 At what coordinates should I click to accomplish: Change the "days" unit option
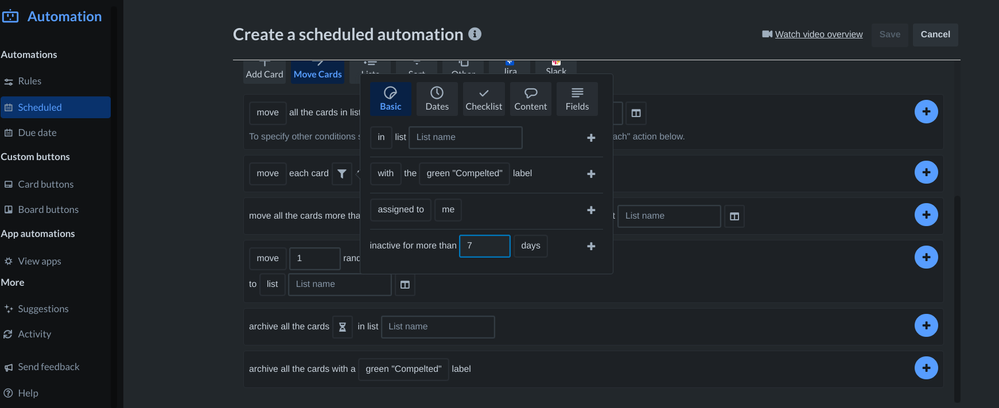[531, 246]
